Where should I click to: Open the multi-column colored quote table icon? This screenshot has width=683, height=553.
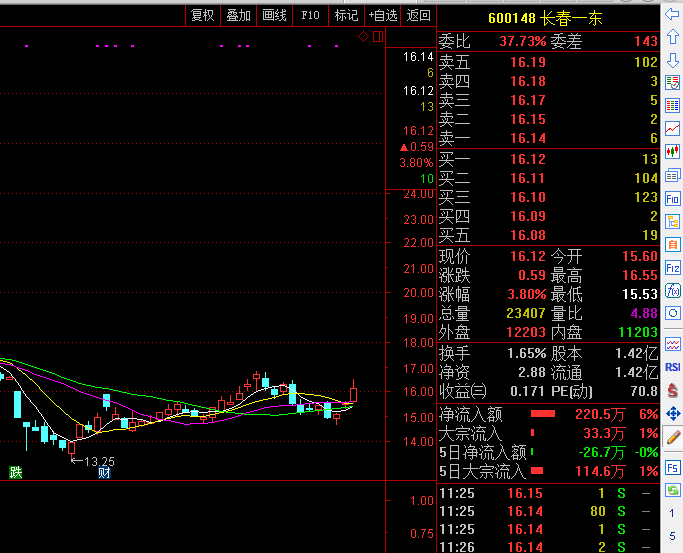pyautogui.click(x=673, y=105)
